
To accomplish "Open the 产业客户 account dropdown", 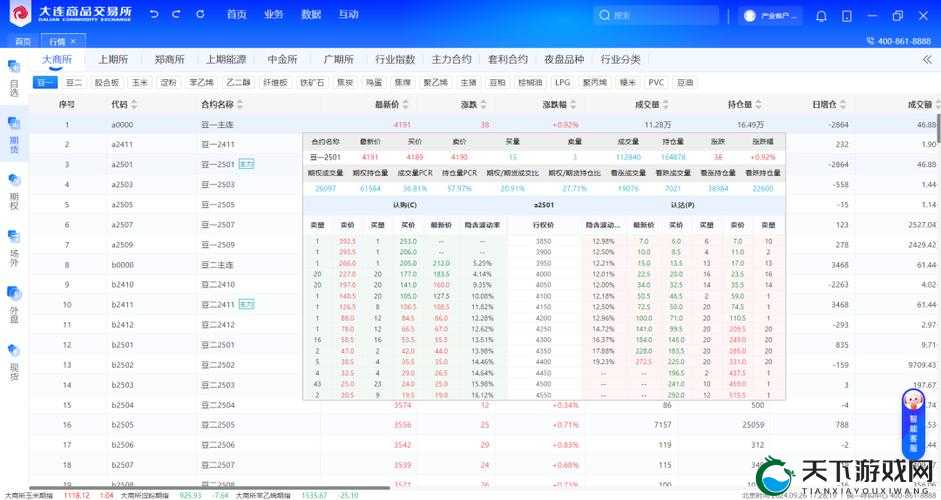I will pyautogui.click(x=771, y=16).
